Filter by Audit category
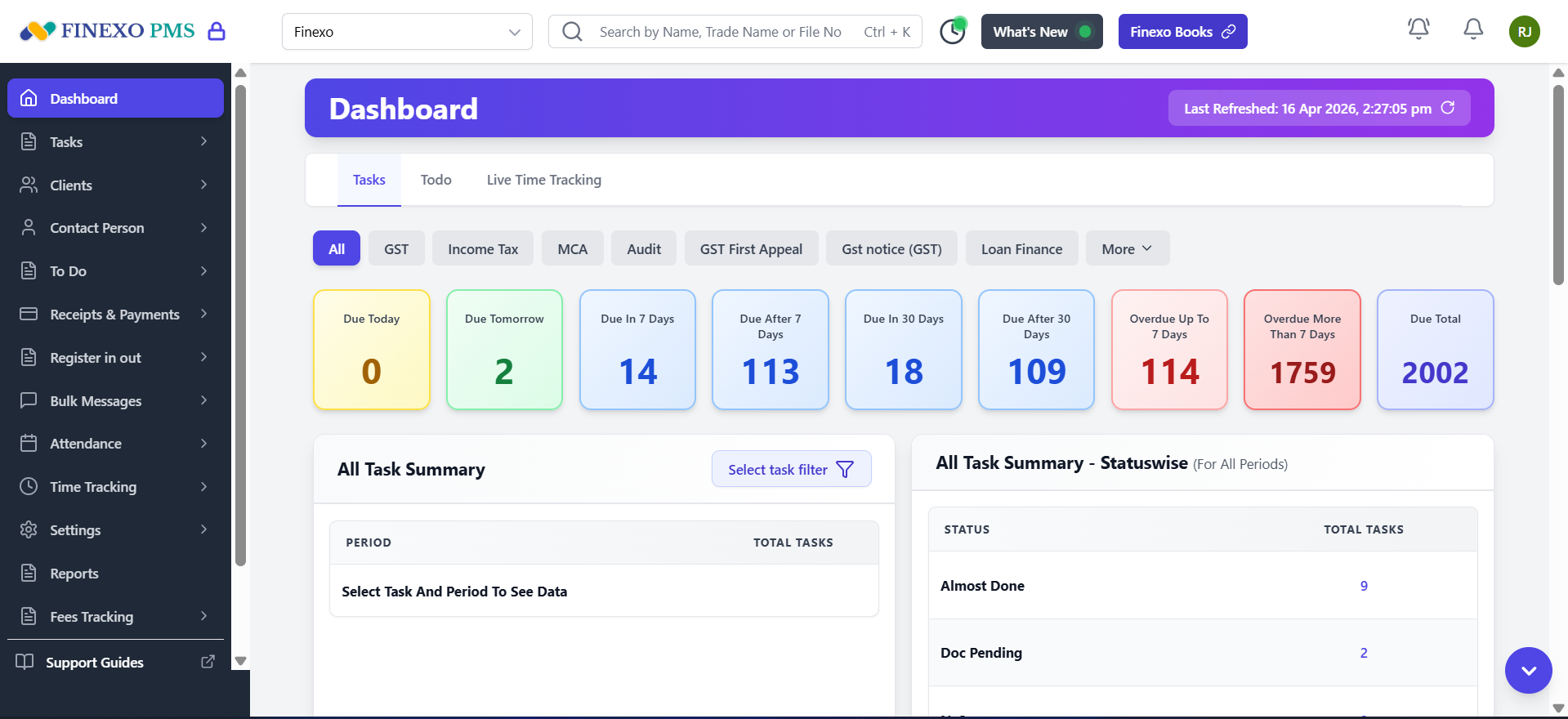 644,248
